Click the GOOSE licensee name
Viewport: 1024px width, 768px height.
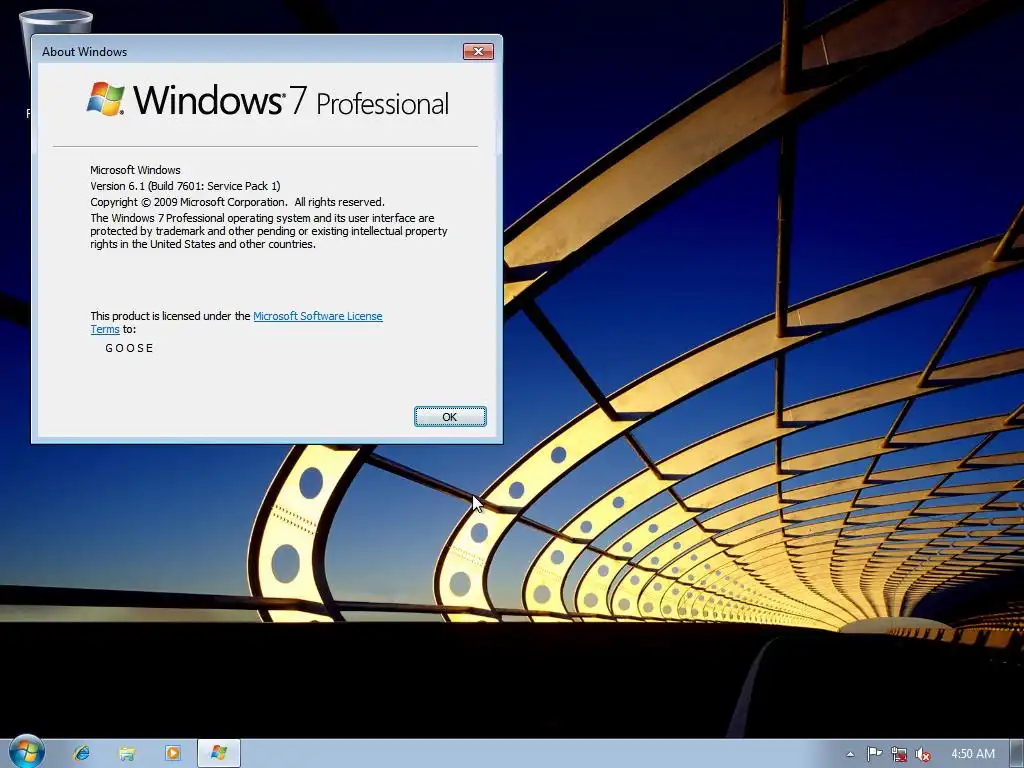tap(129, 348)
